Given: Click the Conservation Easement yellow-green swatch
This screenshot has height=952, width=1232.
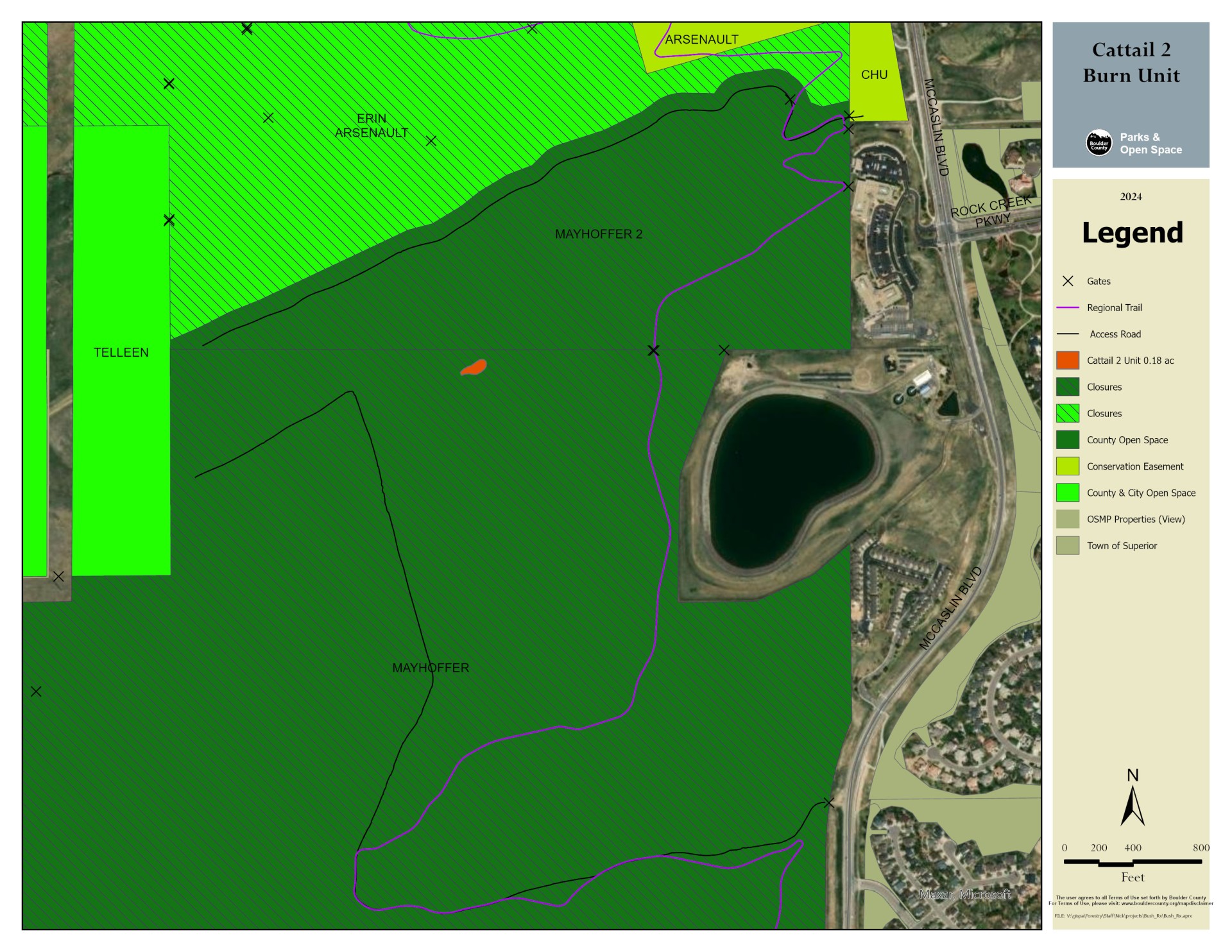Looking at the screenshot, I should point(1068,466).
